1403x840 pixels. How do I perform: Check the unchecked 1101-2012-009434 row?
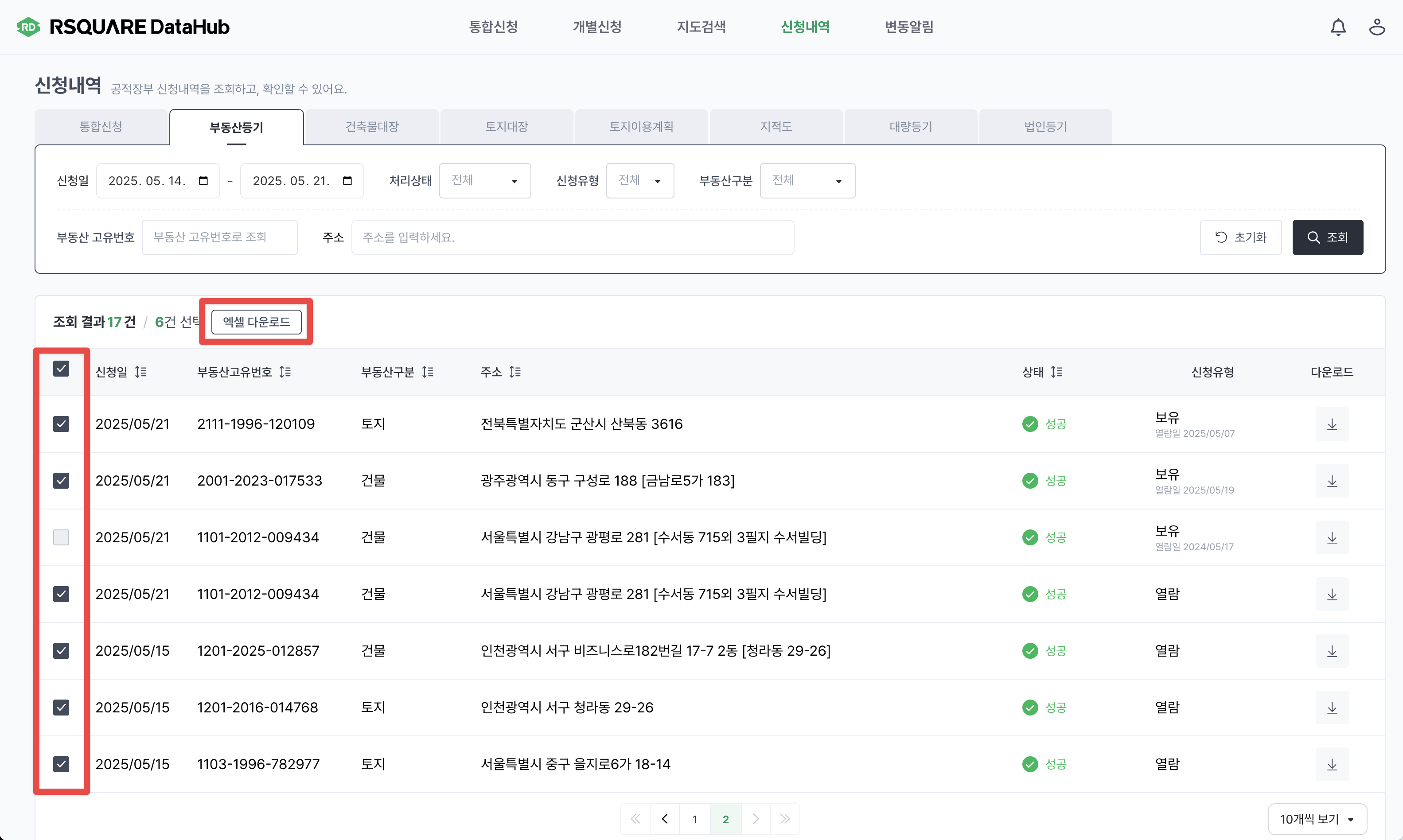pyautogui.click(x=61, y=537)
